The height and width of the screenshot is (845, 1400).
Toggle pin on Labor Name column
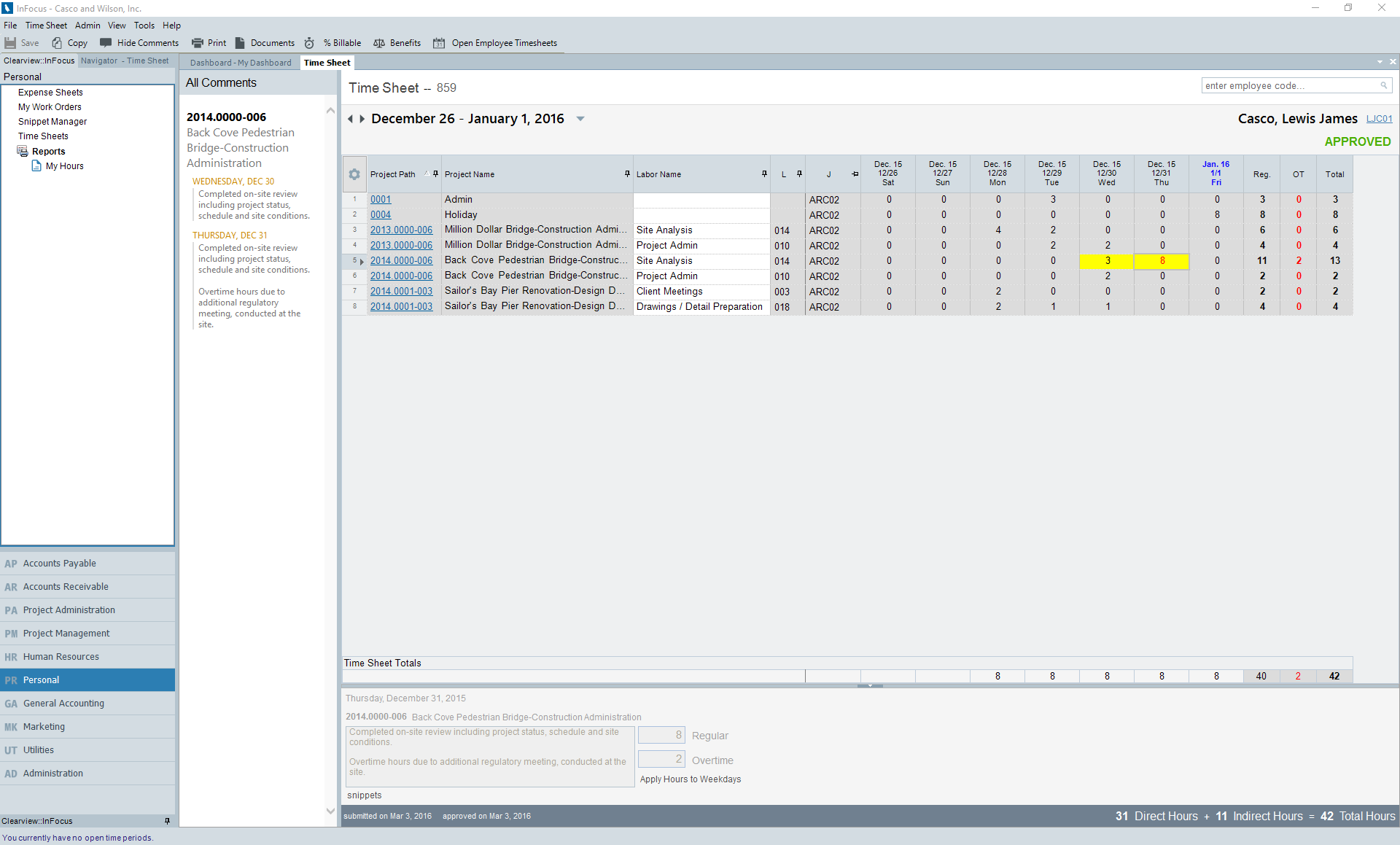click(764, 174)
